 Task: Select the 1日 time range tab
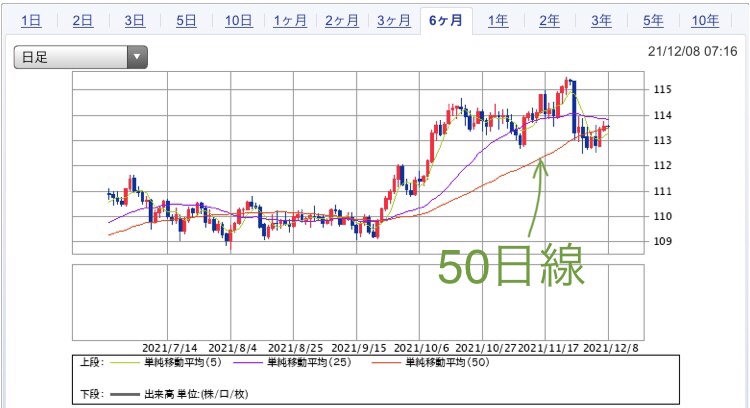(31, 21)
